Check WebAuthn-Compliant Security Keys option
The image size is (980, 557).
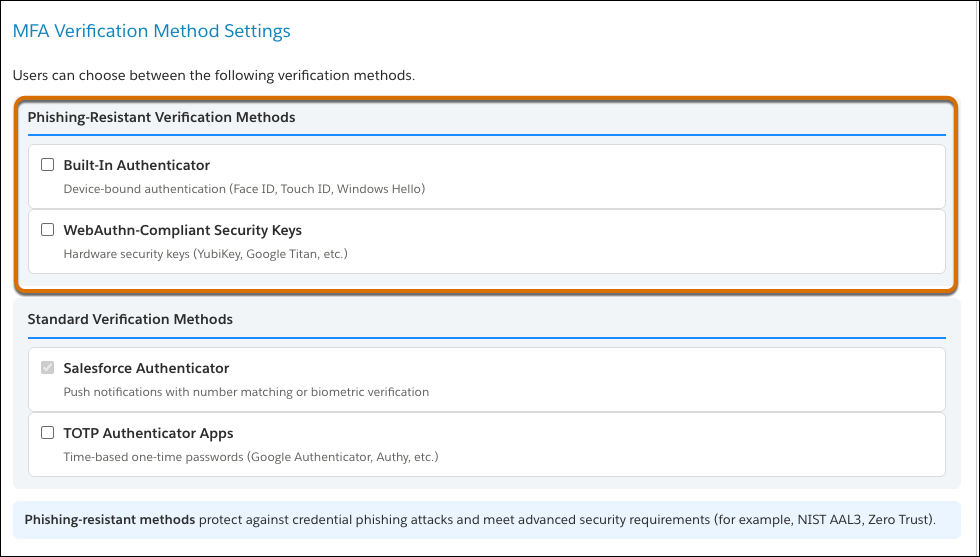[48, 230]
